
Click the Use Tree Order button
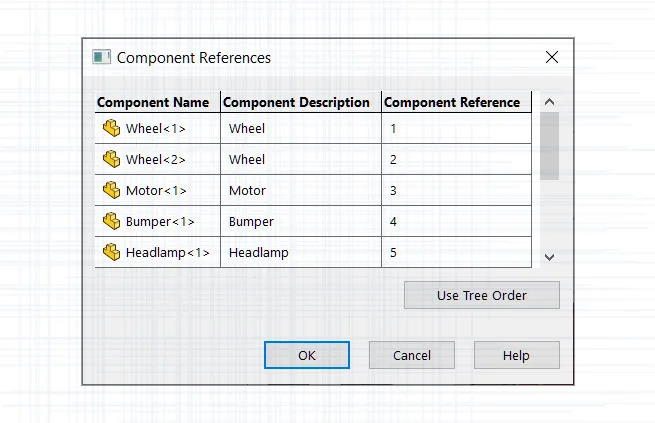pyautogui.click(x=482, y=295)
